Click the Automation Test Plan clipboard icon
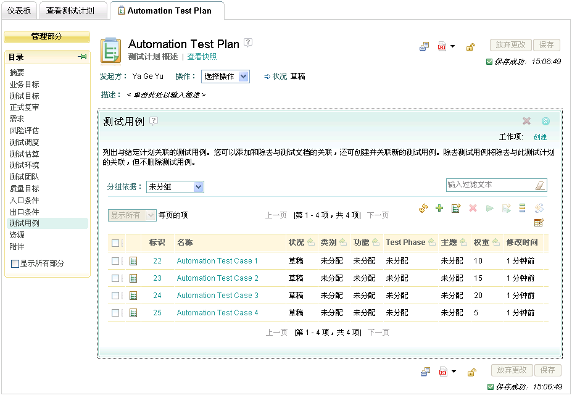This screenshot has width=572, height=395. point(111,50)
